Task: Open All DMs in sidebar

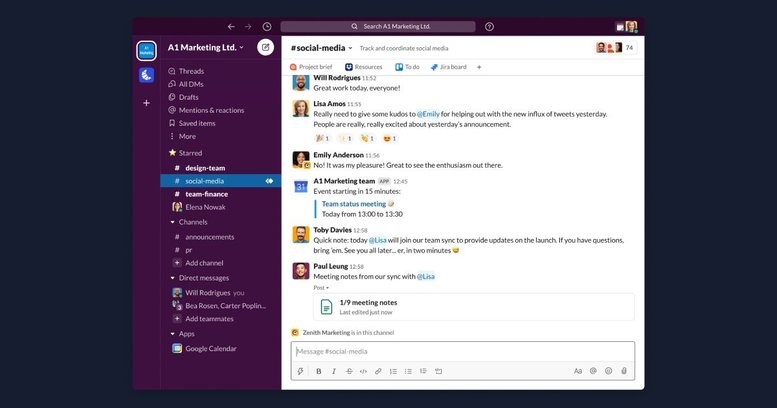Action: (186, 84)
